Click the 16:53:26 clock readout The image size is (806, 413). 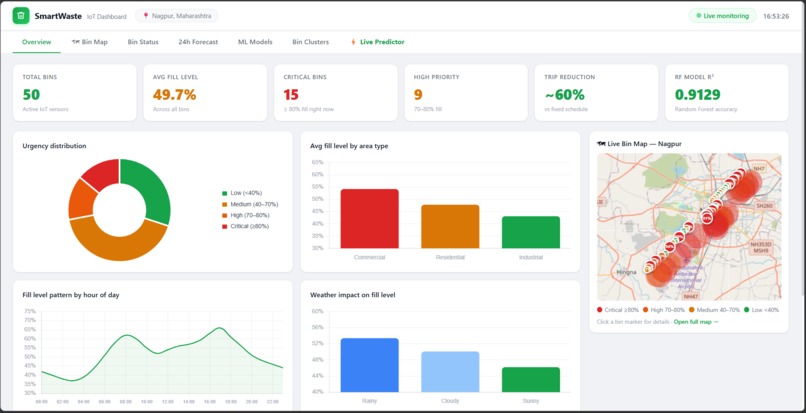click(776, 16)
